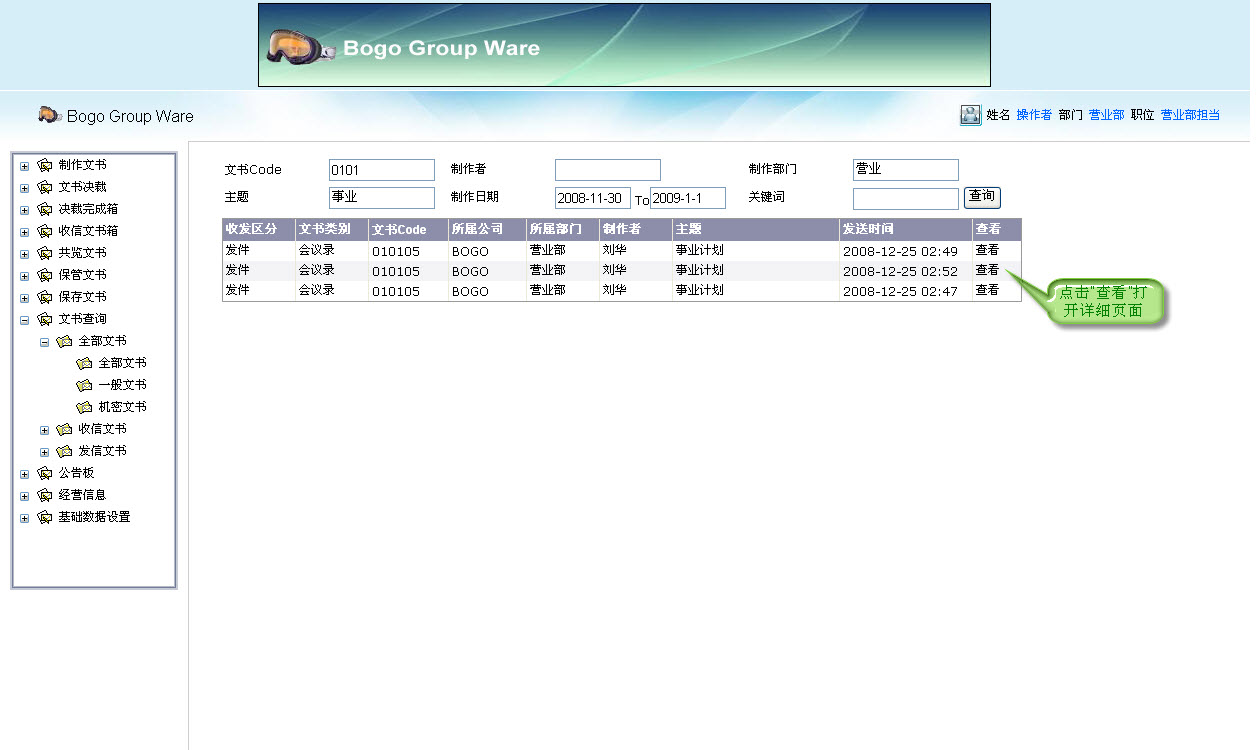Open 查看 link for the 02:49 record
The width and height of the screenshot is (1259, 750).
987,250
